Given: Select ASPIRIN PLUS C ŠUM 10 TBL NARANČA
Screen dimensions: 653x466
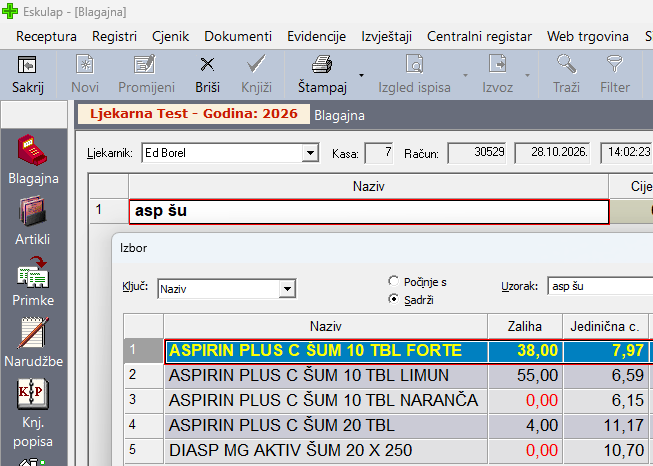Looking at the screenshot, I should click(x=326, y=401).
